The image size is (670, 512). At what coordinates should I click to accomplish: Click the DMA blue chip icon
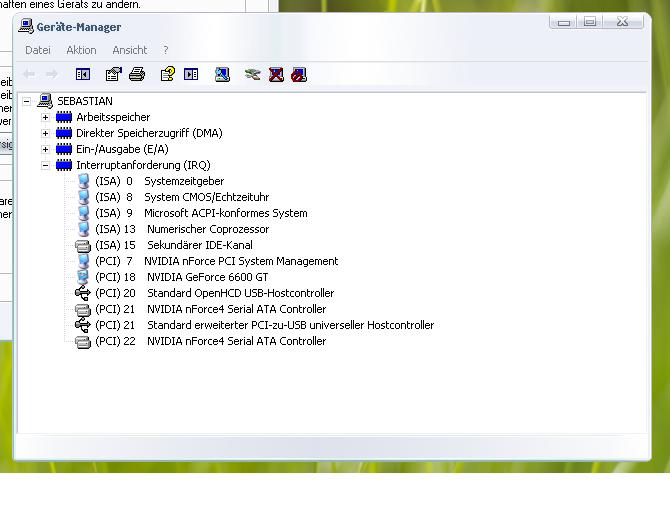(64, 133)
